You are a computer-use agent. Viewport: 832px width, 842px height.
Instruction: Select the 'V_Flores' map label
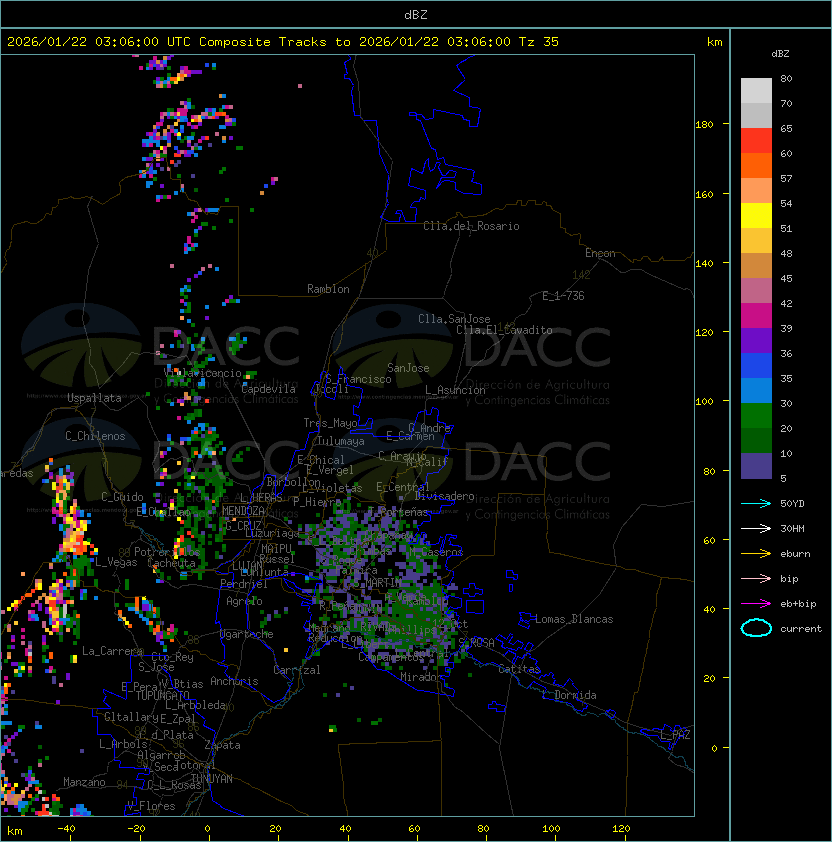click(151, 806)
